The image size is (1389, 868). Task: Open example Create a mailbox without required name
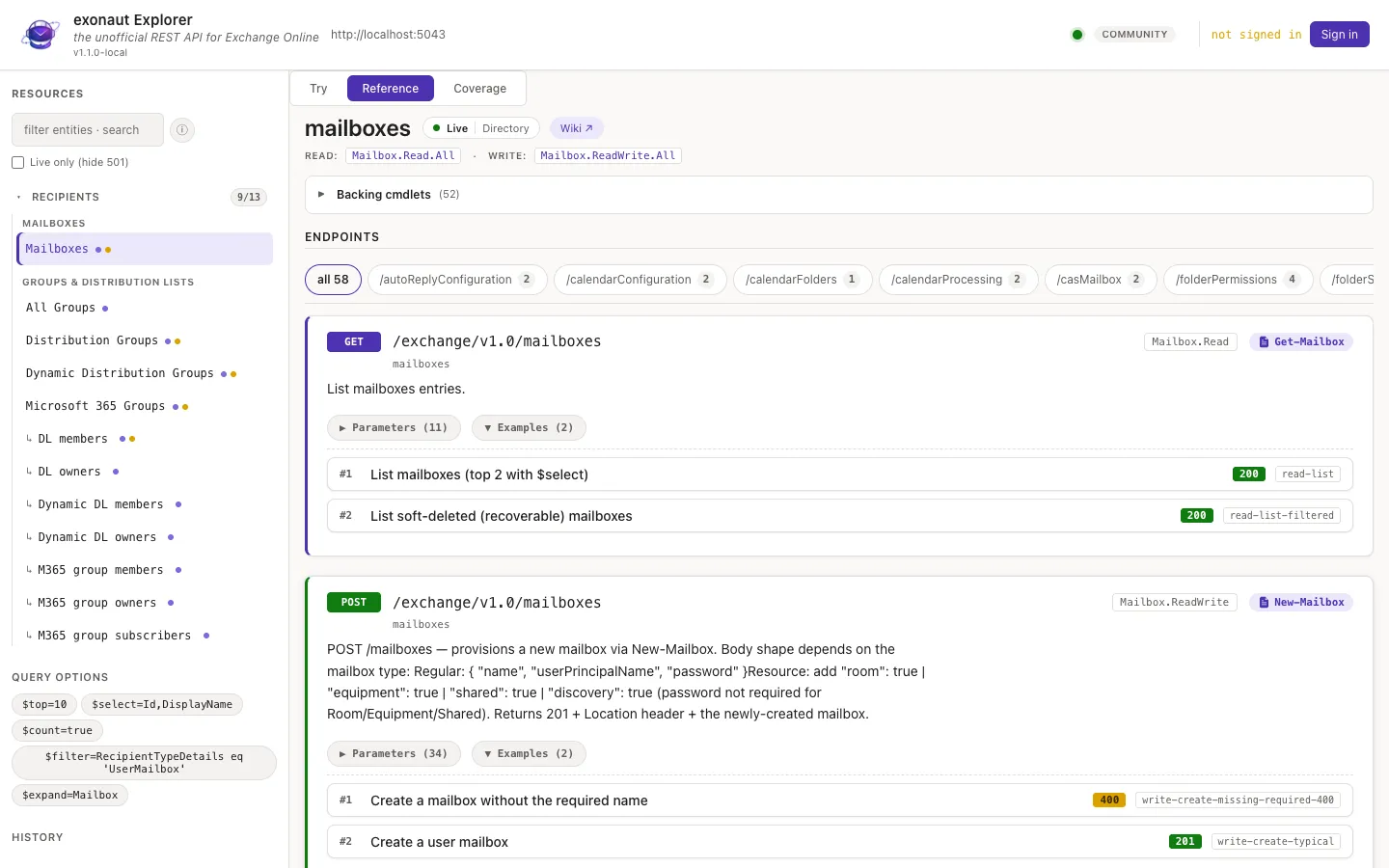click(840, 800)
